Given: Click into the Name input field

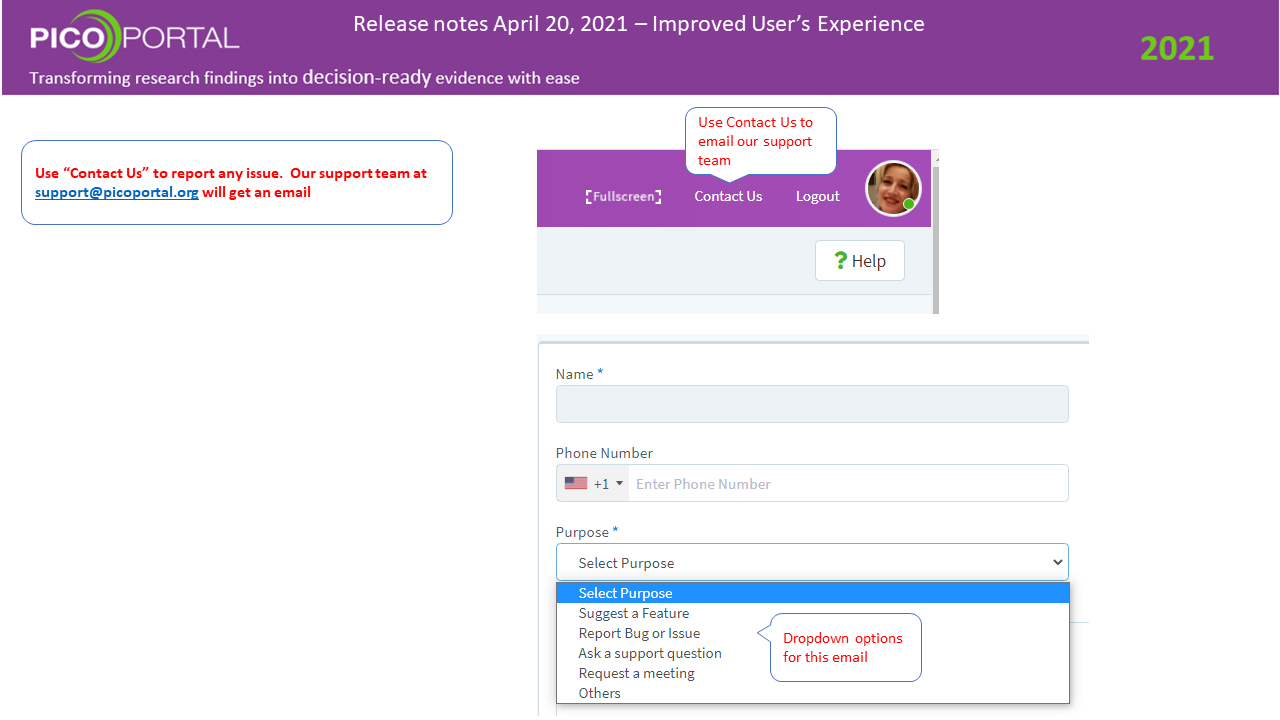Looking at the screenshot, I should (812, 404).
